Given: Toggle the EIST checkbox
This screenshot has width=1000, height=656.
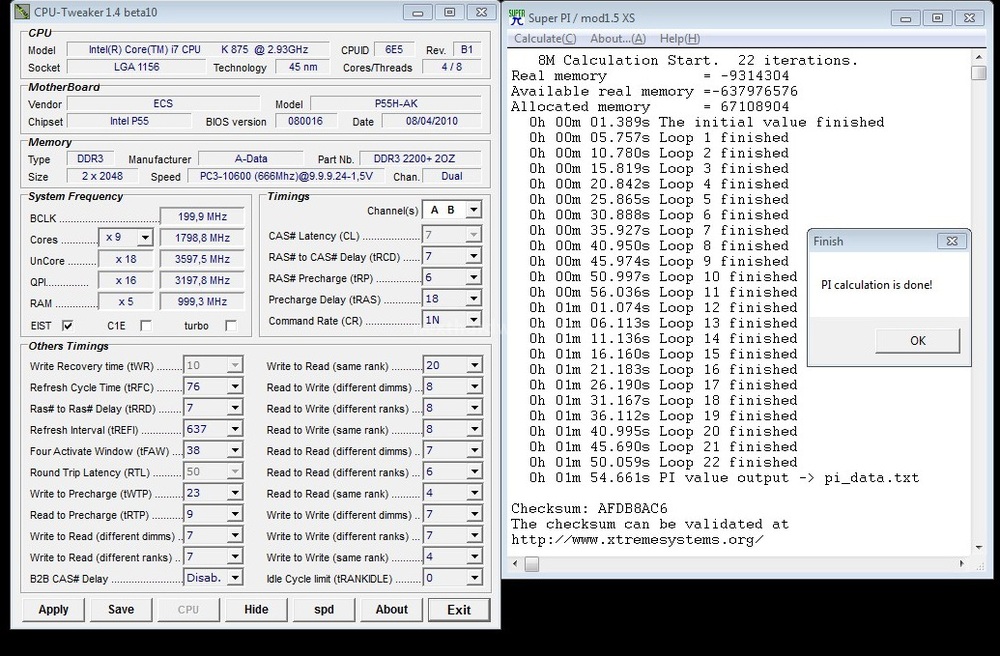Looking at the screenshot, I should (68, 326).
